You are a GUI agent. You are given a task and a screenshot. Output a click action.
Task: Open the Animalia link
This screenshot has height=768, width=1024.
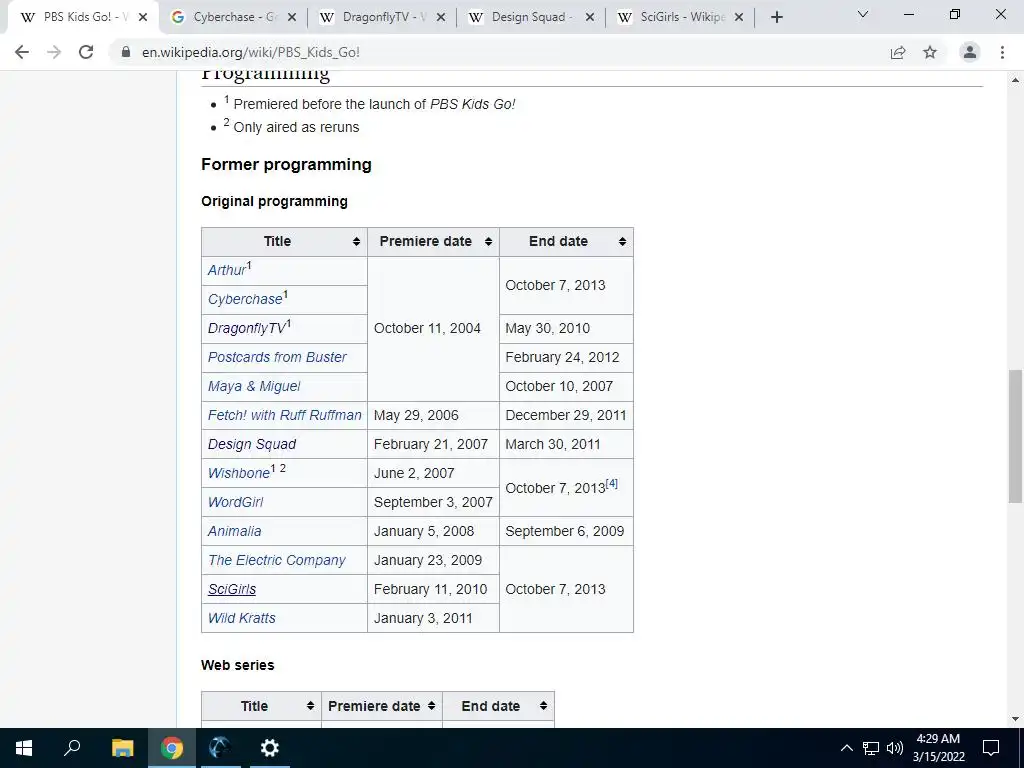pos(234,531)
